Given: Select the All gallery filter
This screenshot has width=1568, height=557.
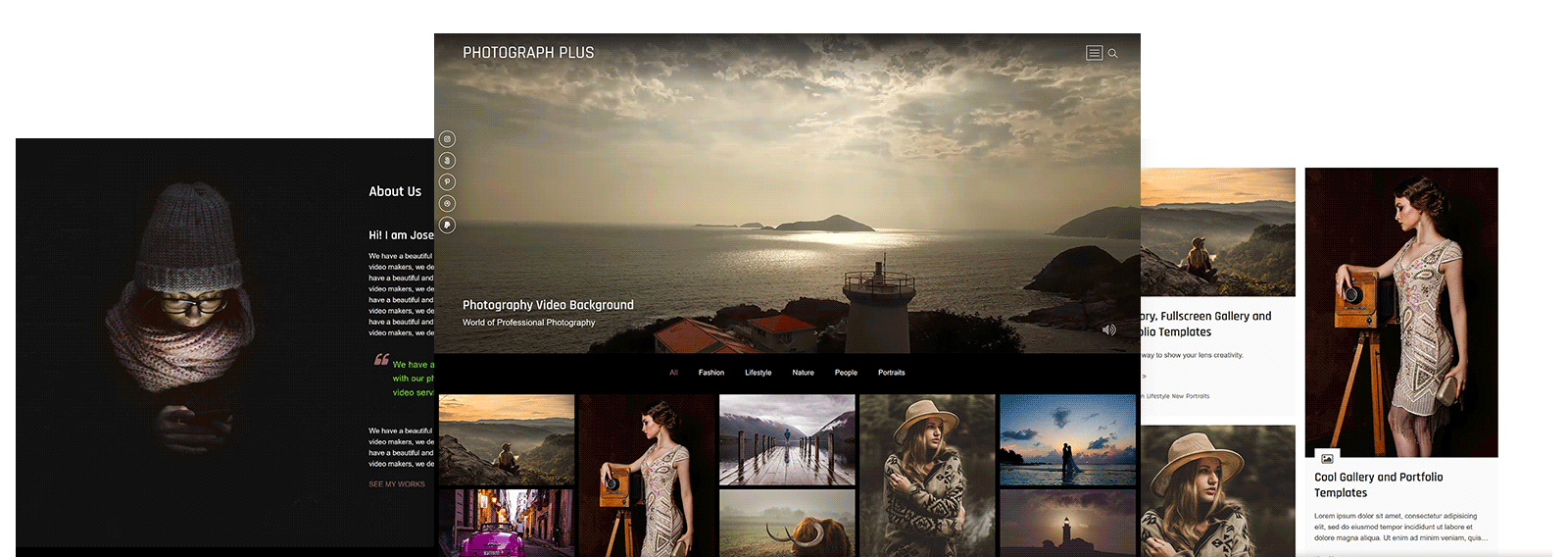Looking at the screenshot, I should [x=673, y=373].
